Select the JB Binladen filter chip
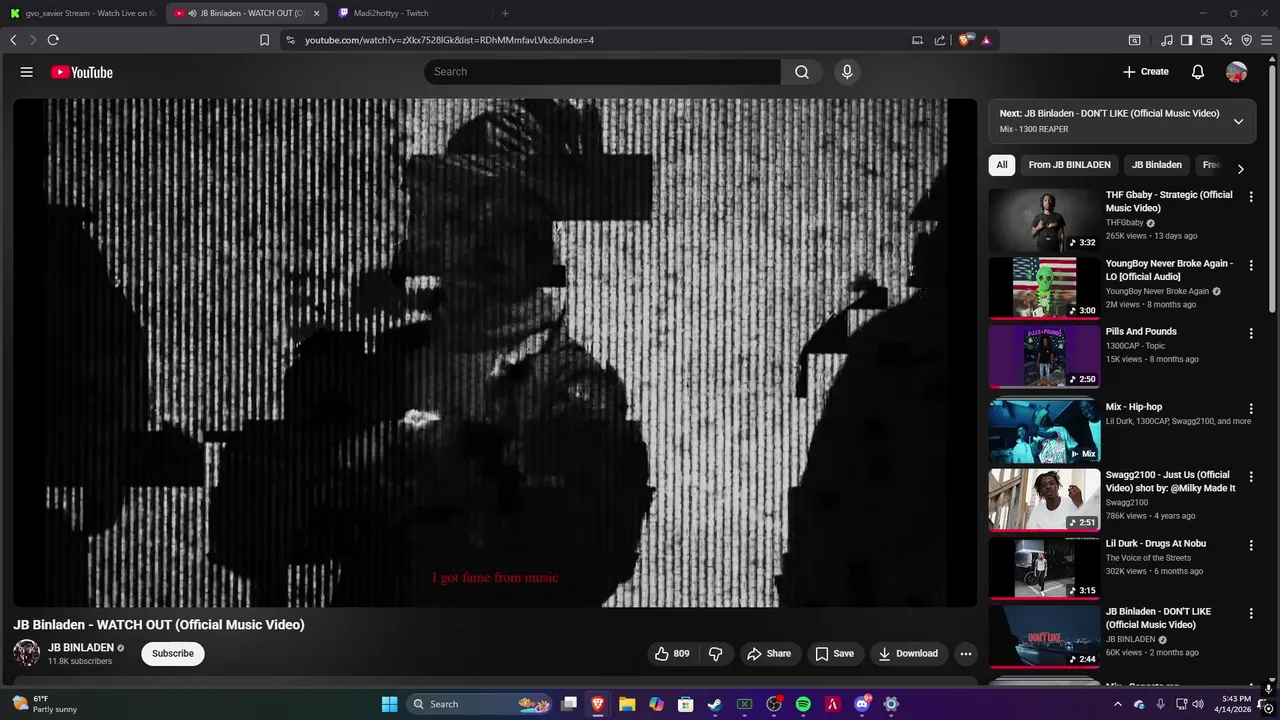This screenshot has height=720, width=1280. [x=1156, y=165]
